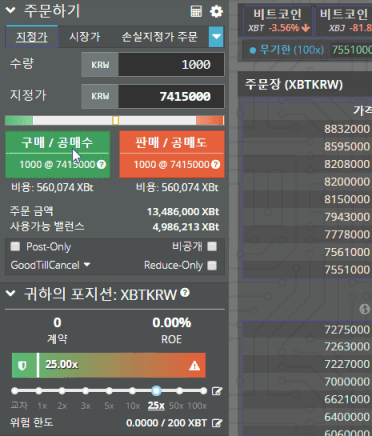Click order book price 7263000
This screenshot has height=436, width=372.
[347, 347]
